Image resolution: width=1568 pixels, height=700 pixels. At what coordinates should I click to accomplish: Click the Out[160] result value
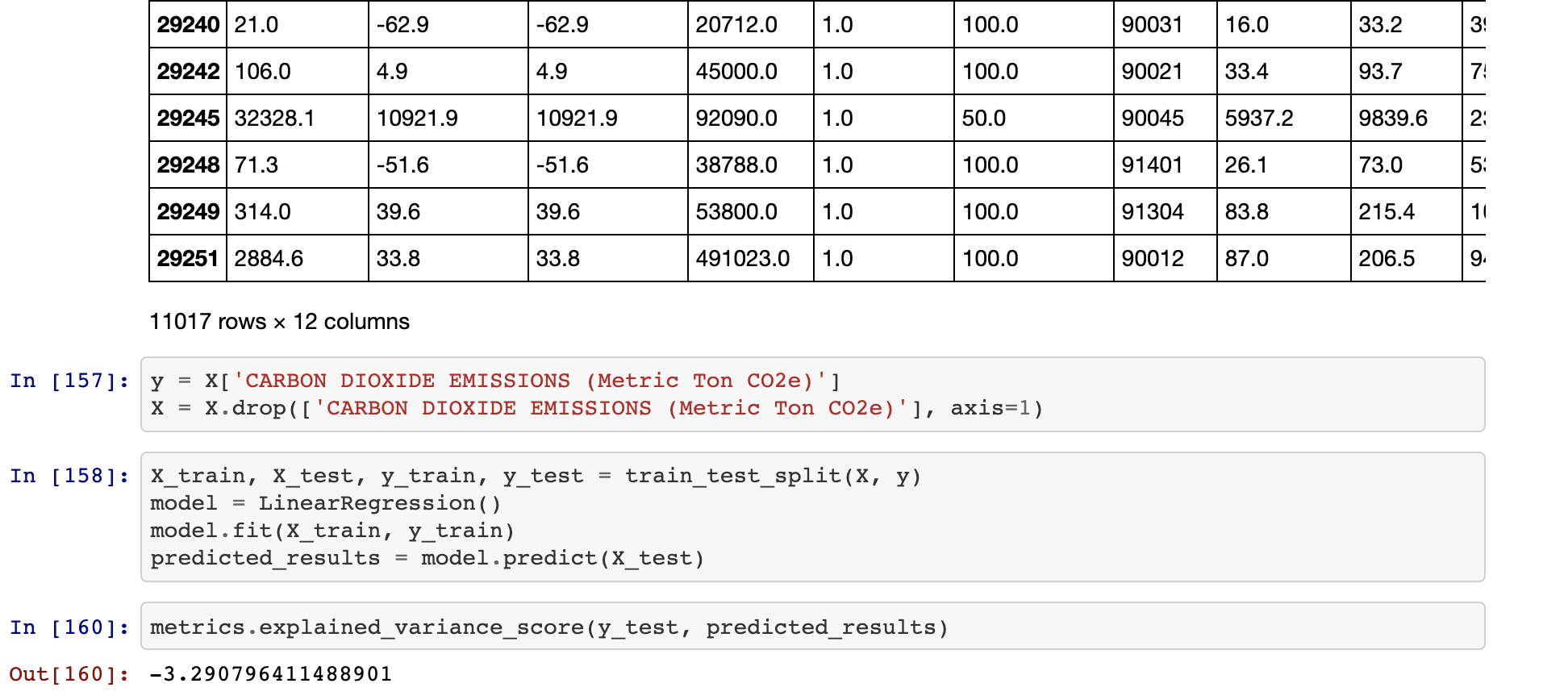click(270, 673)
